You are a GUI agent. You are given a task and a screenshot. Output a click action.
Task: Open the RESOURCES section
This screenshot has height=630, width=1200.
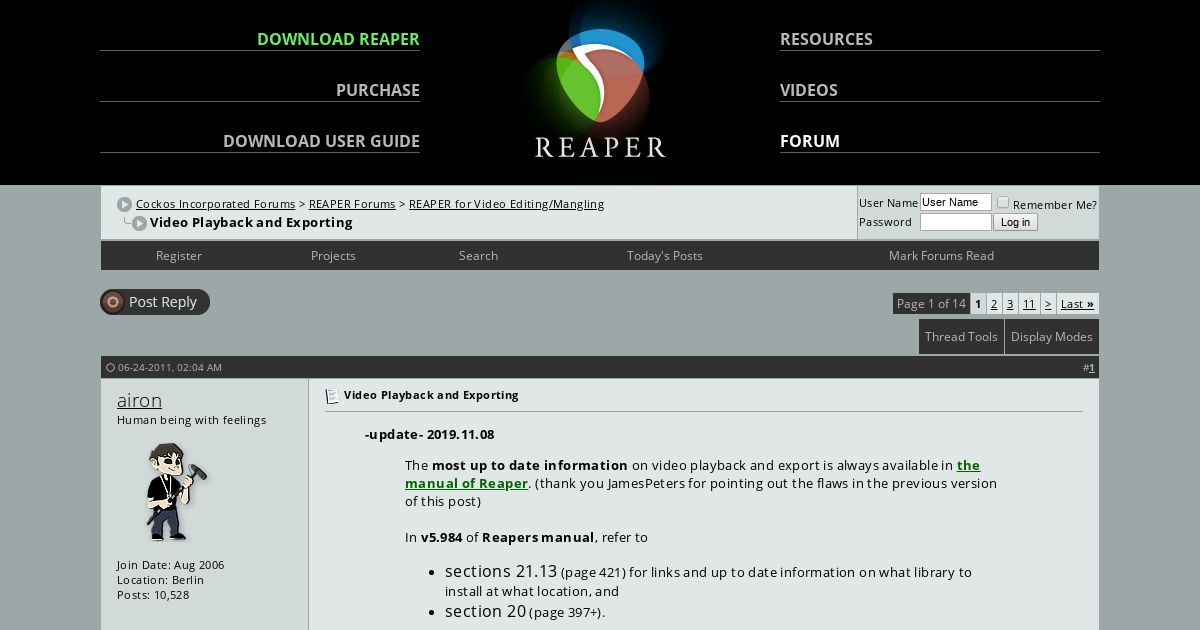[x=826, y=39]
